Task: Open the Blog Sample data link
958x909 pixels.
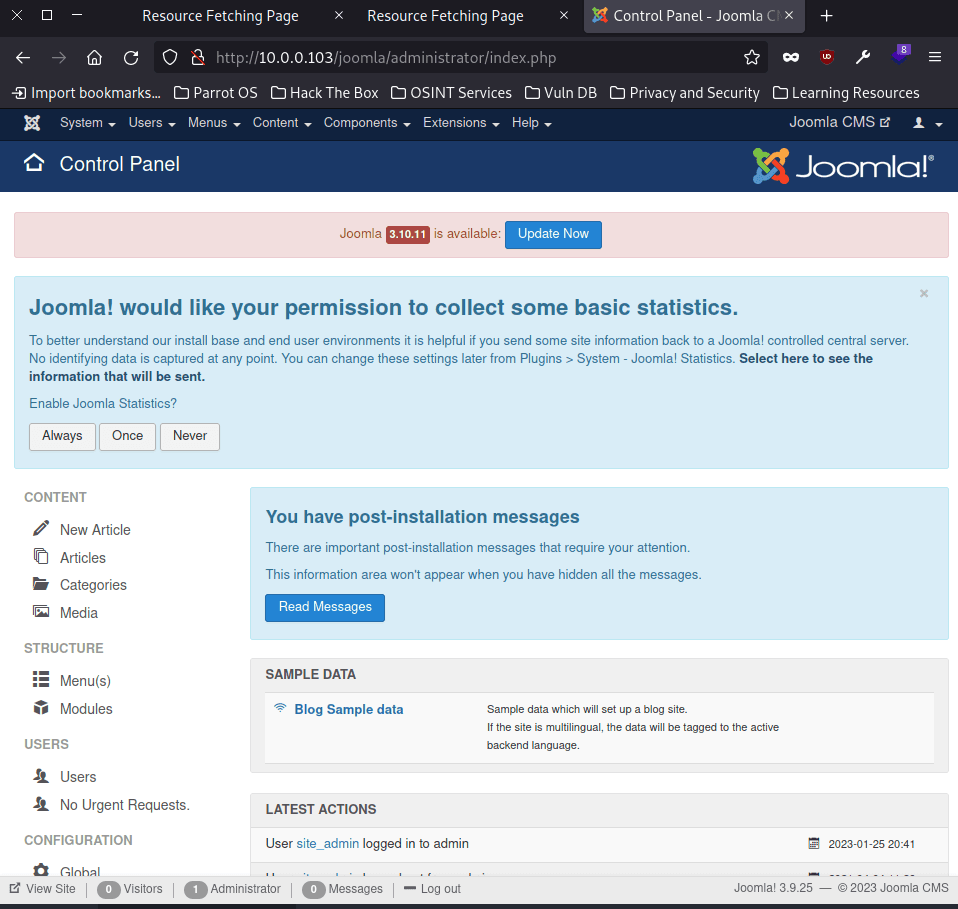Action: tap(348, 709)
